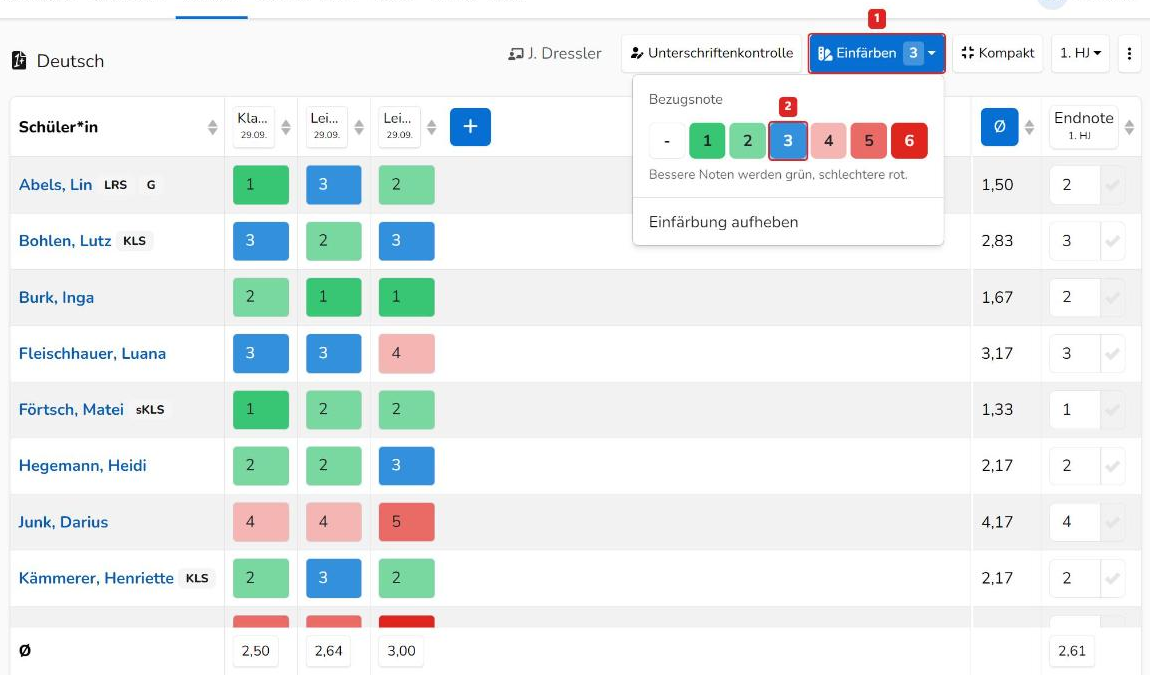Select reference grade 4 swatch

tap(828, 140)
